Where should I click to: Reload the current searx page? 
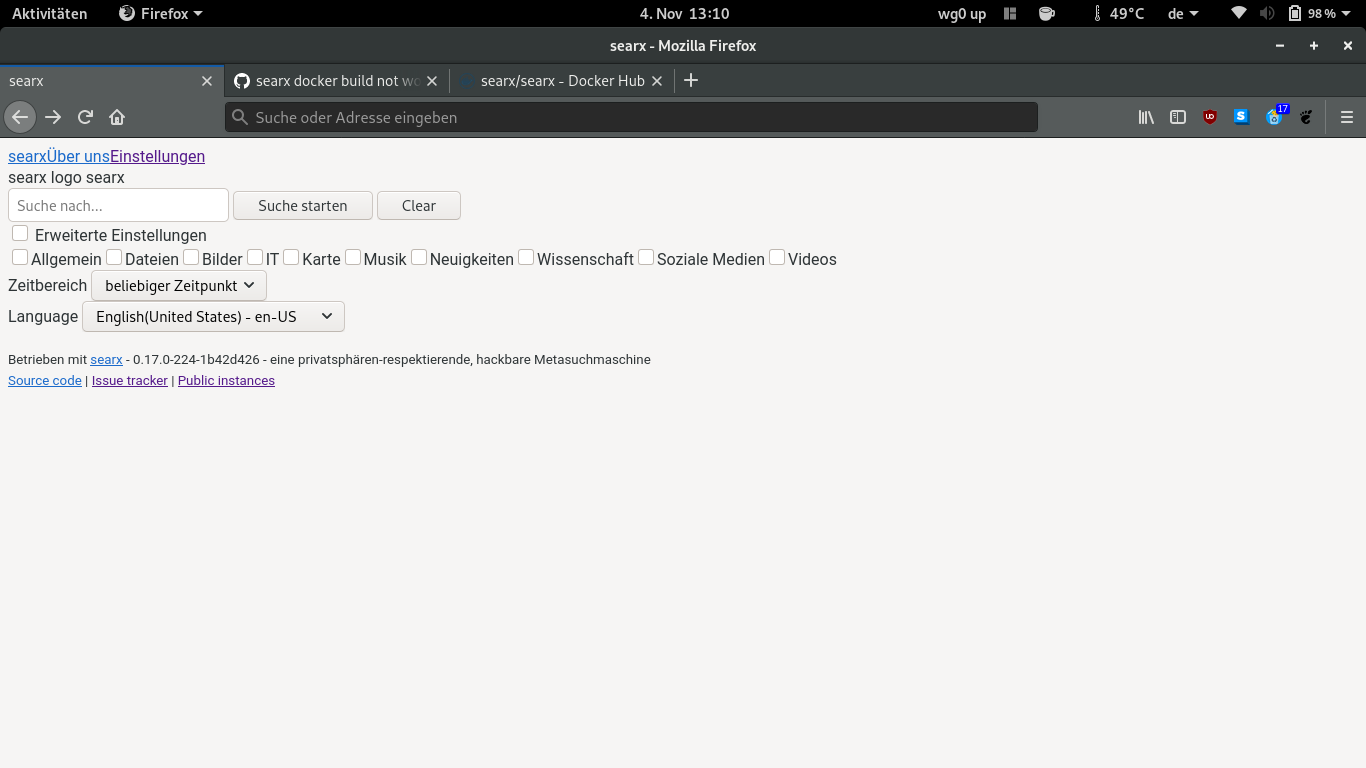85,117
